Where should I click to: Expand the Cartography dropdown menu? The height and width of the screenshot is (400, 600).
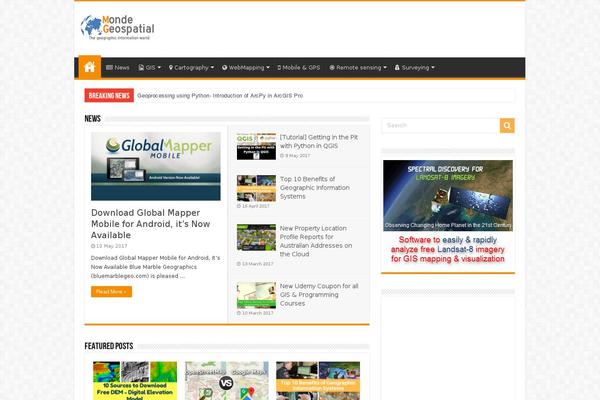click(x=191, y=68)
